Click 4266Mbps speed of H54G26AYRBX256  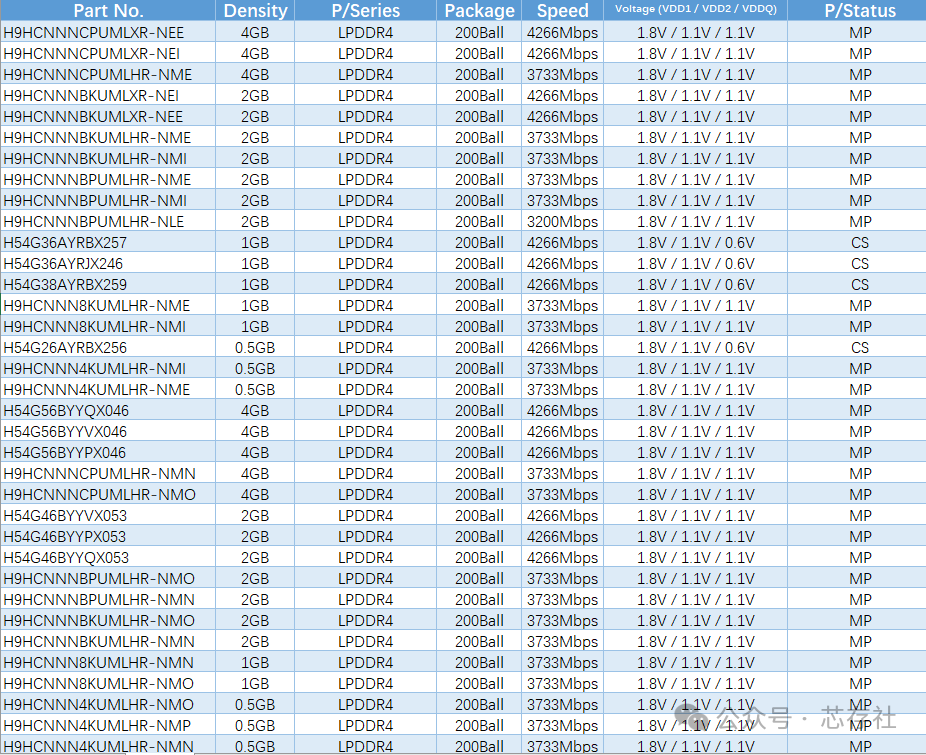(x=562, y=347)
